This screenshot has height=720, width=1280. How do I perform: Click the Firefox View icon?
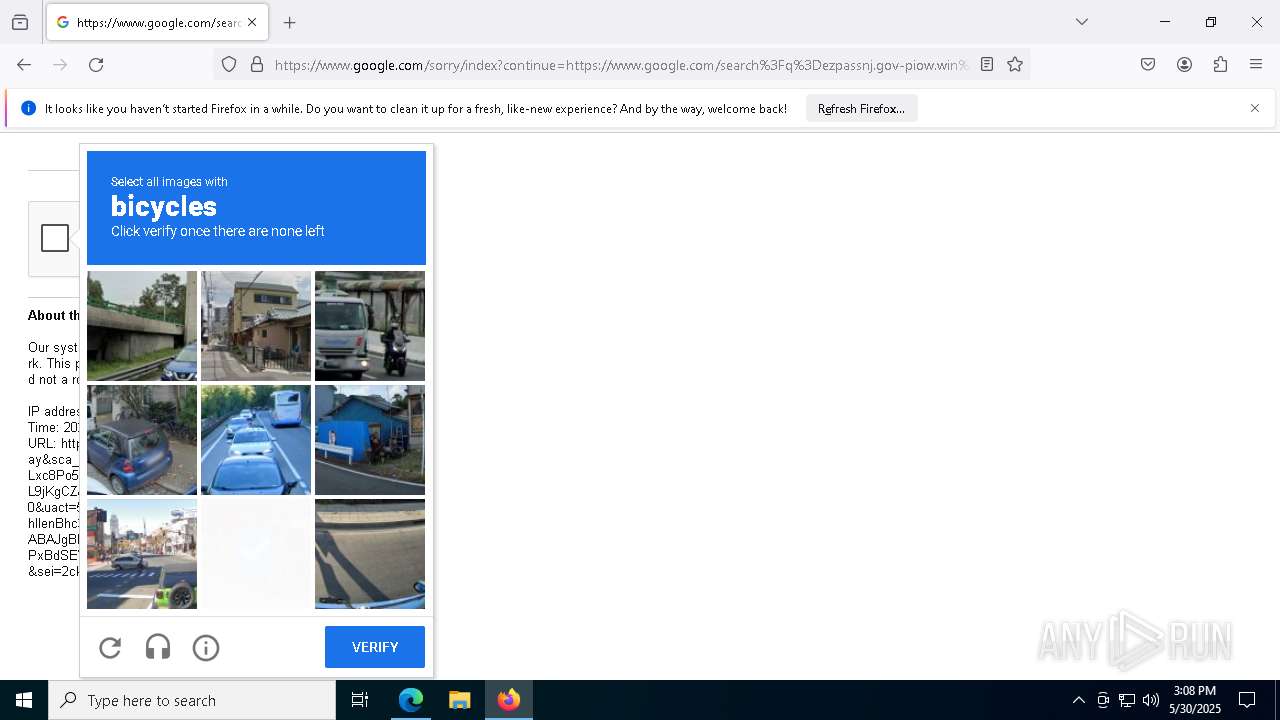pyautogui.click(x=20, y=22)
